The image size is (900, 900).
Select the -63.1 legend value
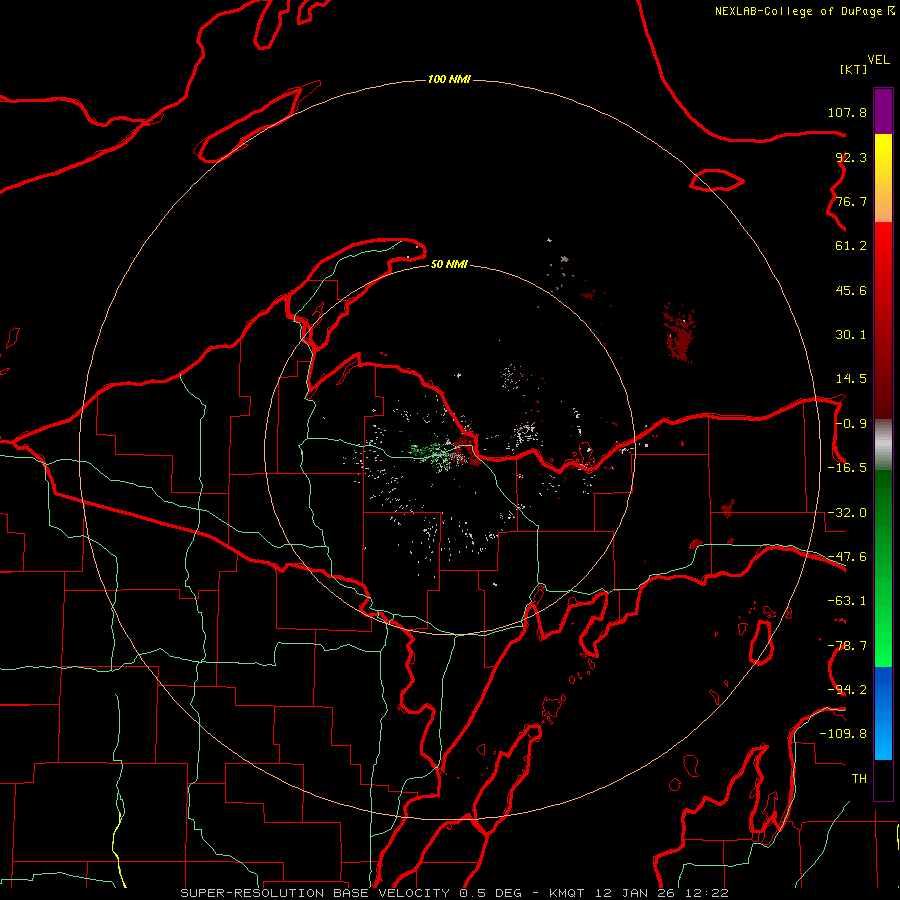click(847, 601)
